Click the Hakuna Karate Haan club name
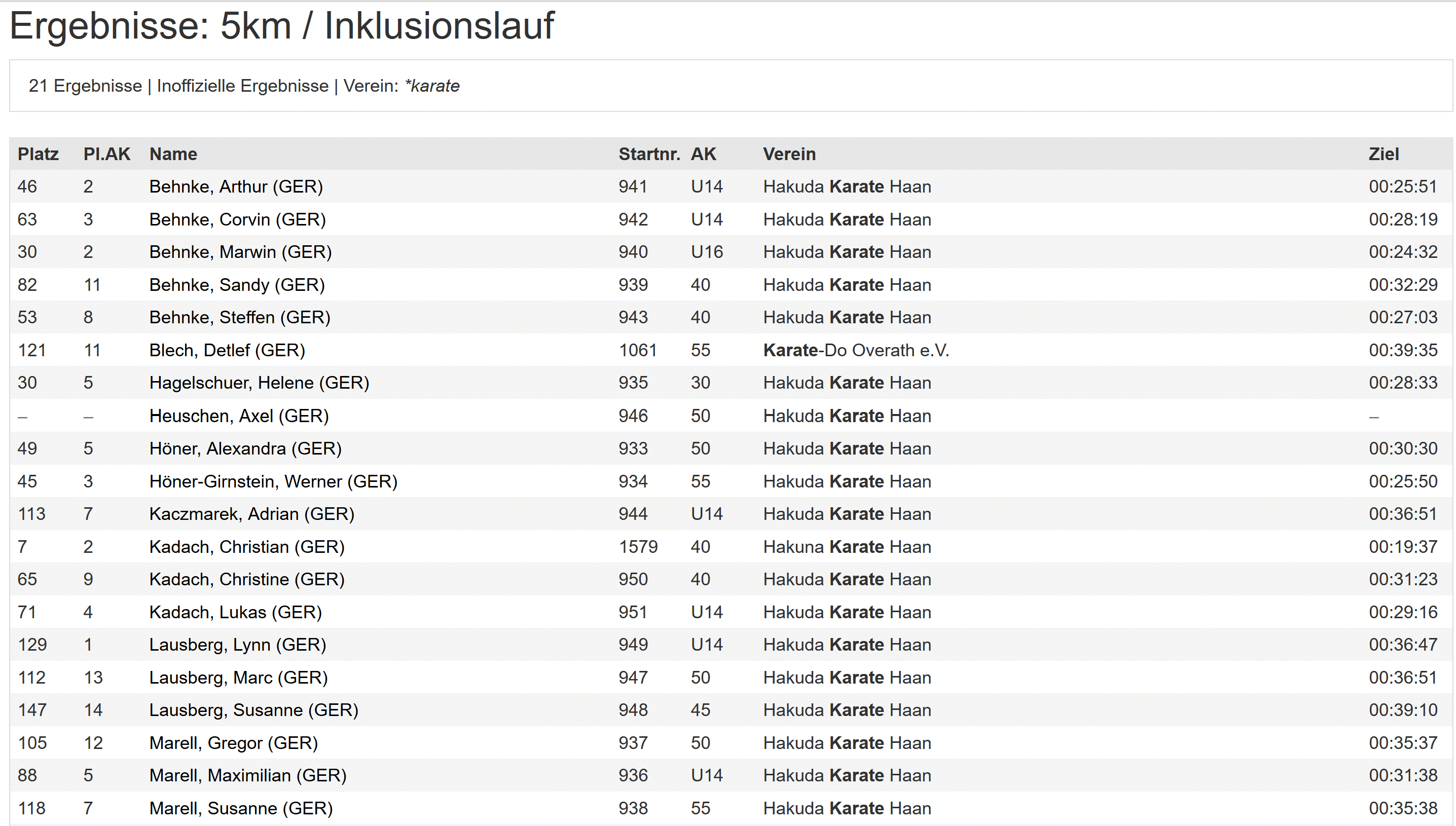 click(x=847, y=547)
